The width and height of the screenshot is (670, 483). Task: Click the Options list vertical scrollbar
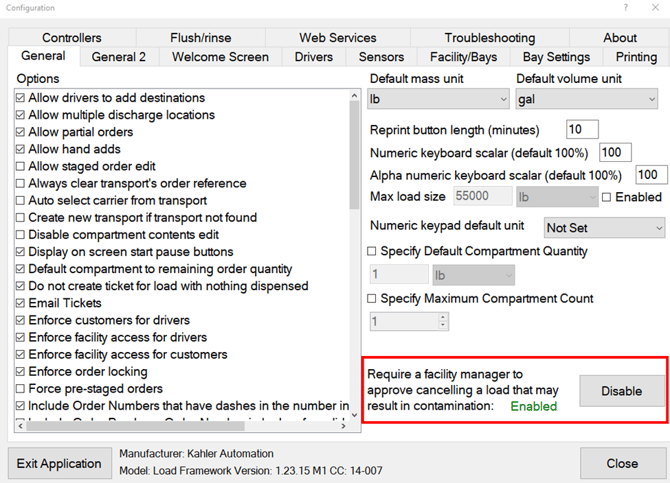pos(354,250)
